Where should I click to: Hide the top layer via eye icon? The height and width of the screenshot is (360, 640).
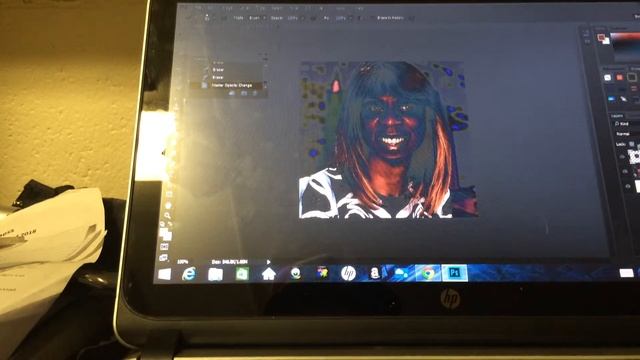coord(622,157)
